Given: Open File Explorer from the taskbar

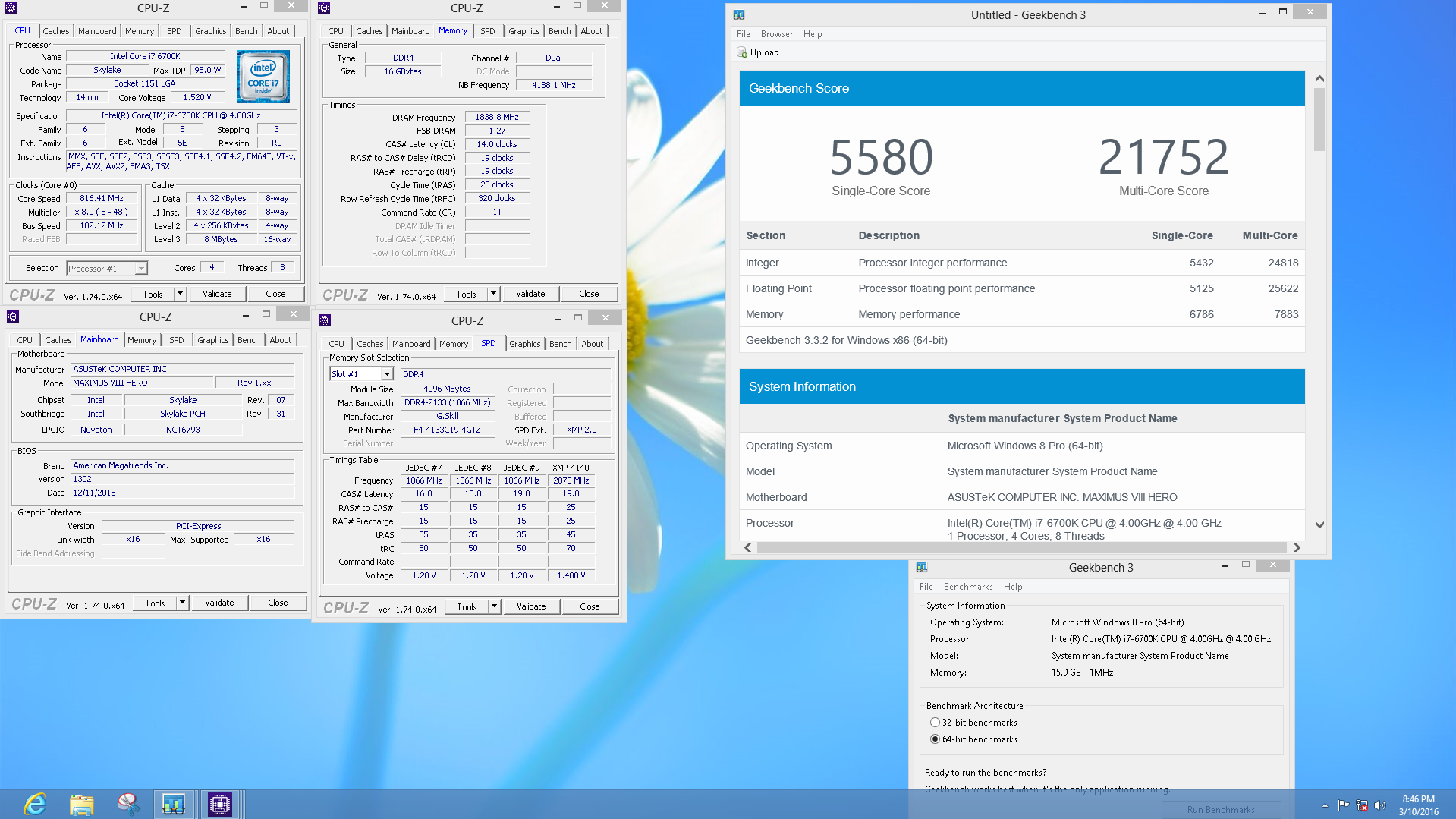Looking at the screenshot, I should [81, 804].
